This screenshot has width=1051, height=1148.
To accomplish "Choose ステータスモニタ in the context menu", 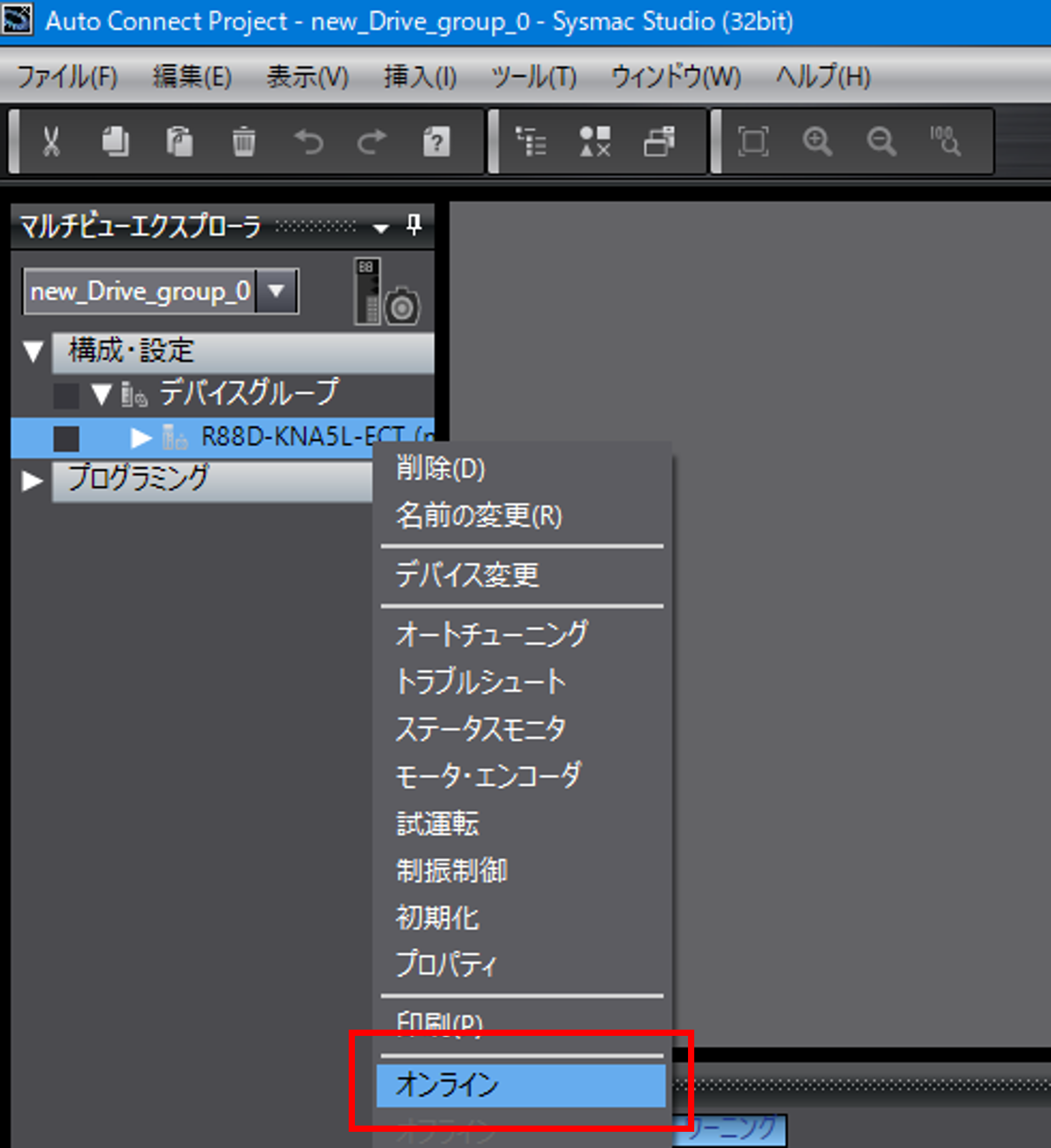I will click(522, 729).
